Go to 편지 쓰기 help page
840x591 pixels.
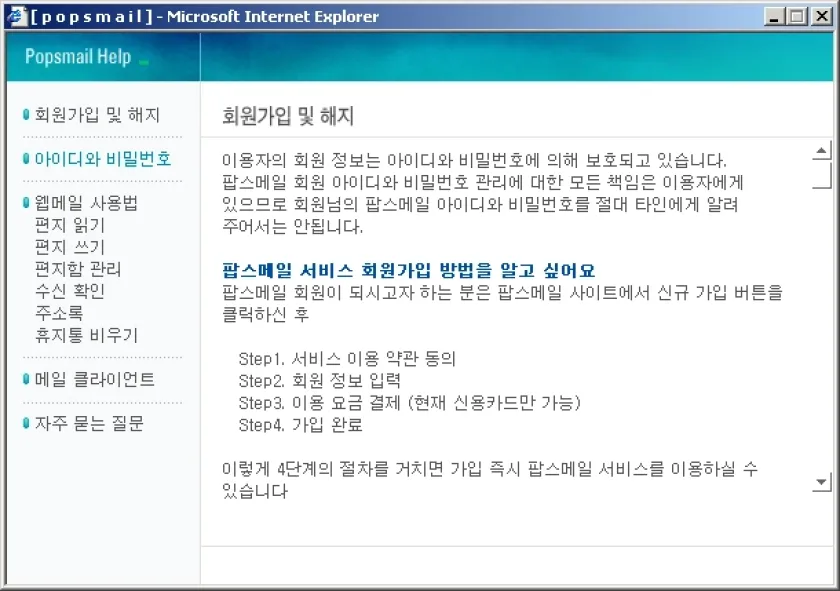point(70,247)
